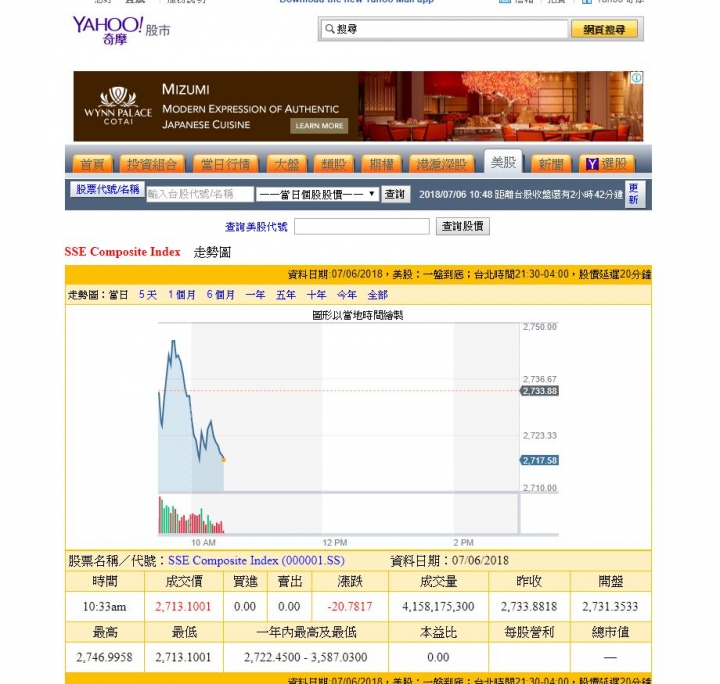Click the 查詢美股代號 link
Screen dimensions: 720x684
pos(256,227)
